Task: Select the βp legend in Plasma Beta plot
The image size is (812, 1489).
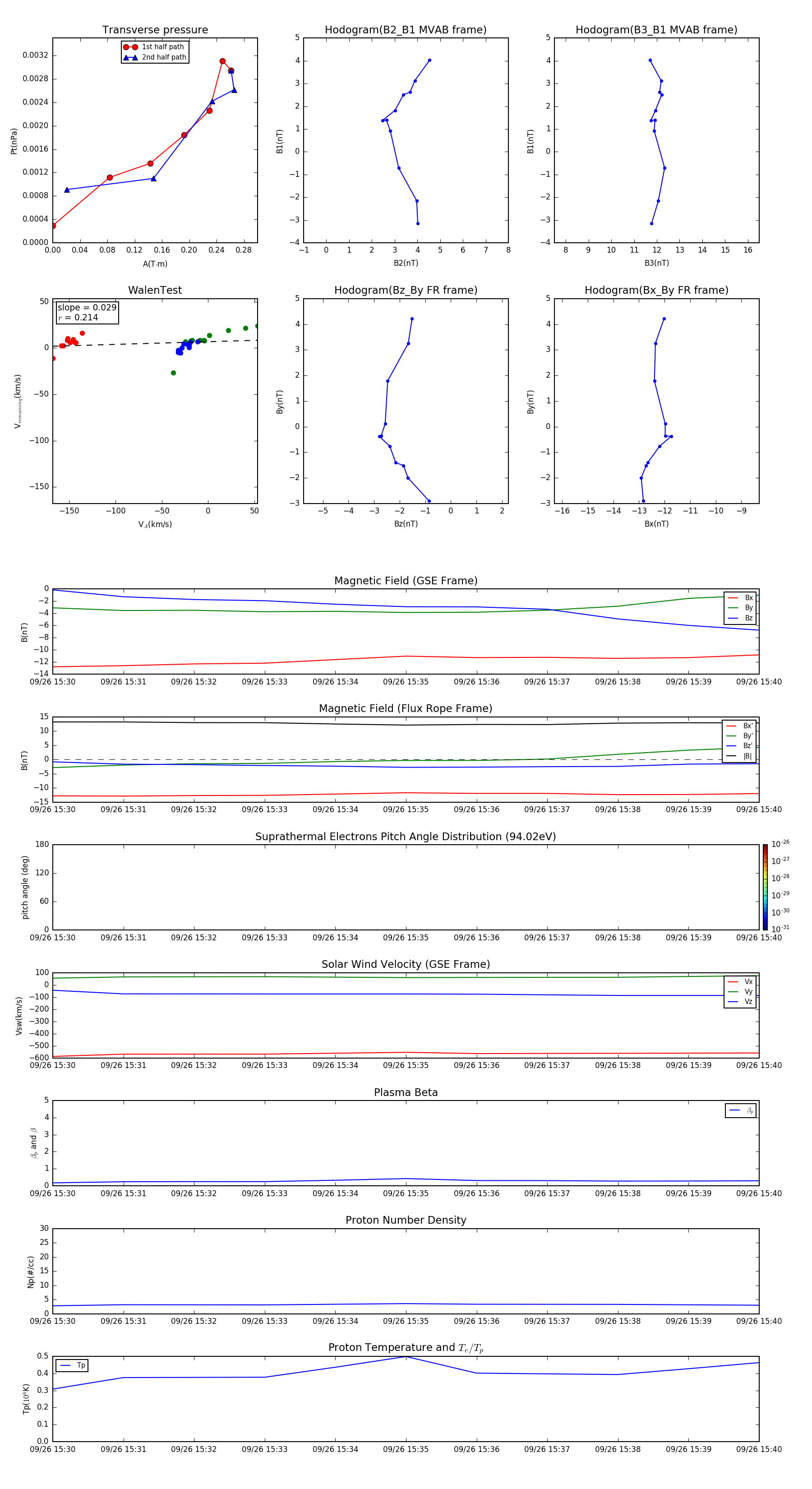Action: 741,1110
